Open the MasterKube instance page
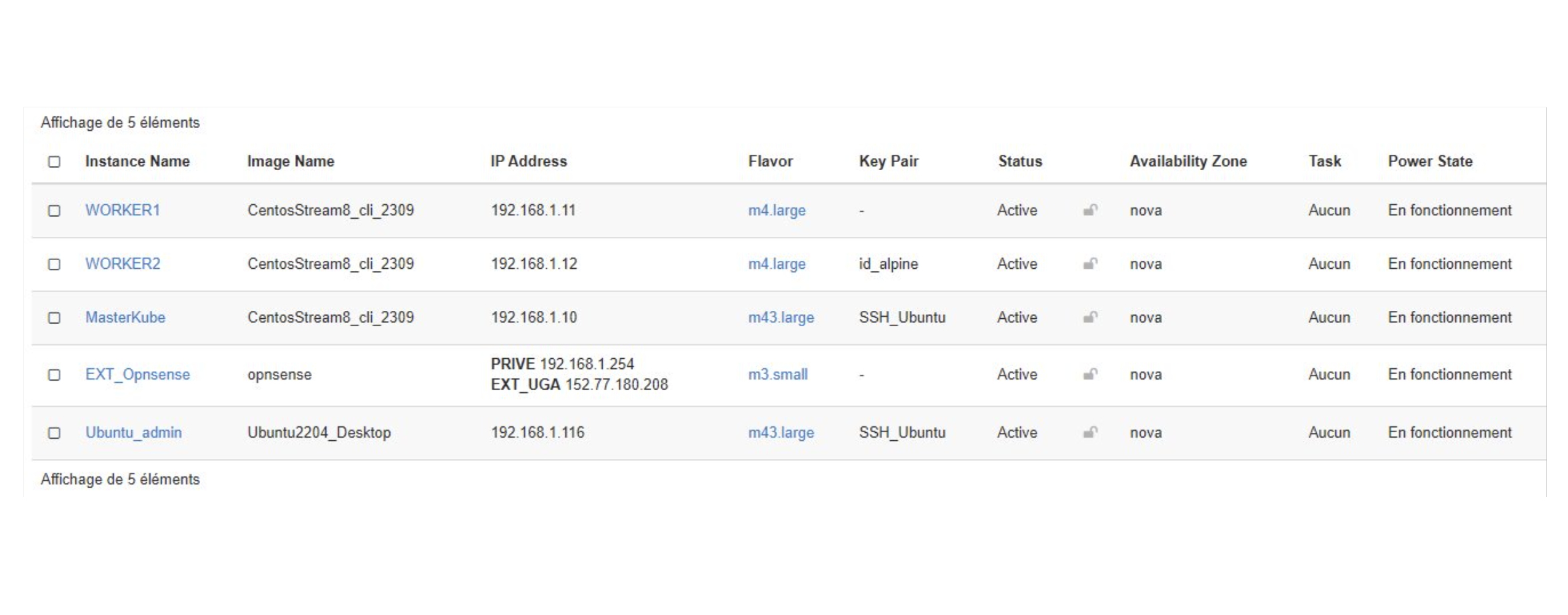The width and height of the screenshot is (1568, 615). pyautogui.click(x=126, y=318)
